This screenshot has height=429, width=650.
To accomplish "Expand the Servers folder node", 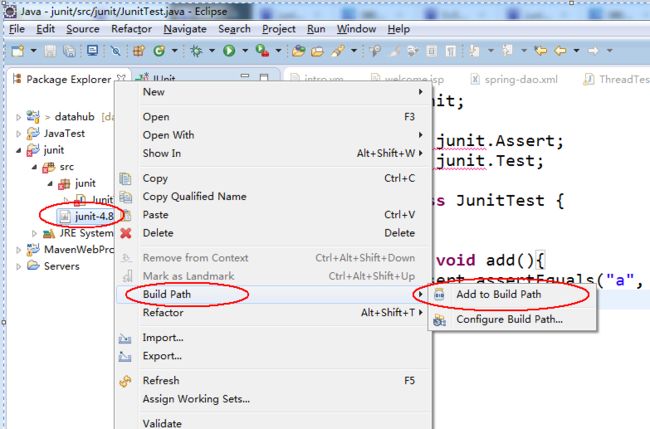I will pos(18,267).
